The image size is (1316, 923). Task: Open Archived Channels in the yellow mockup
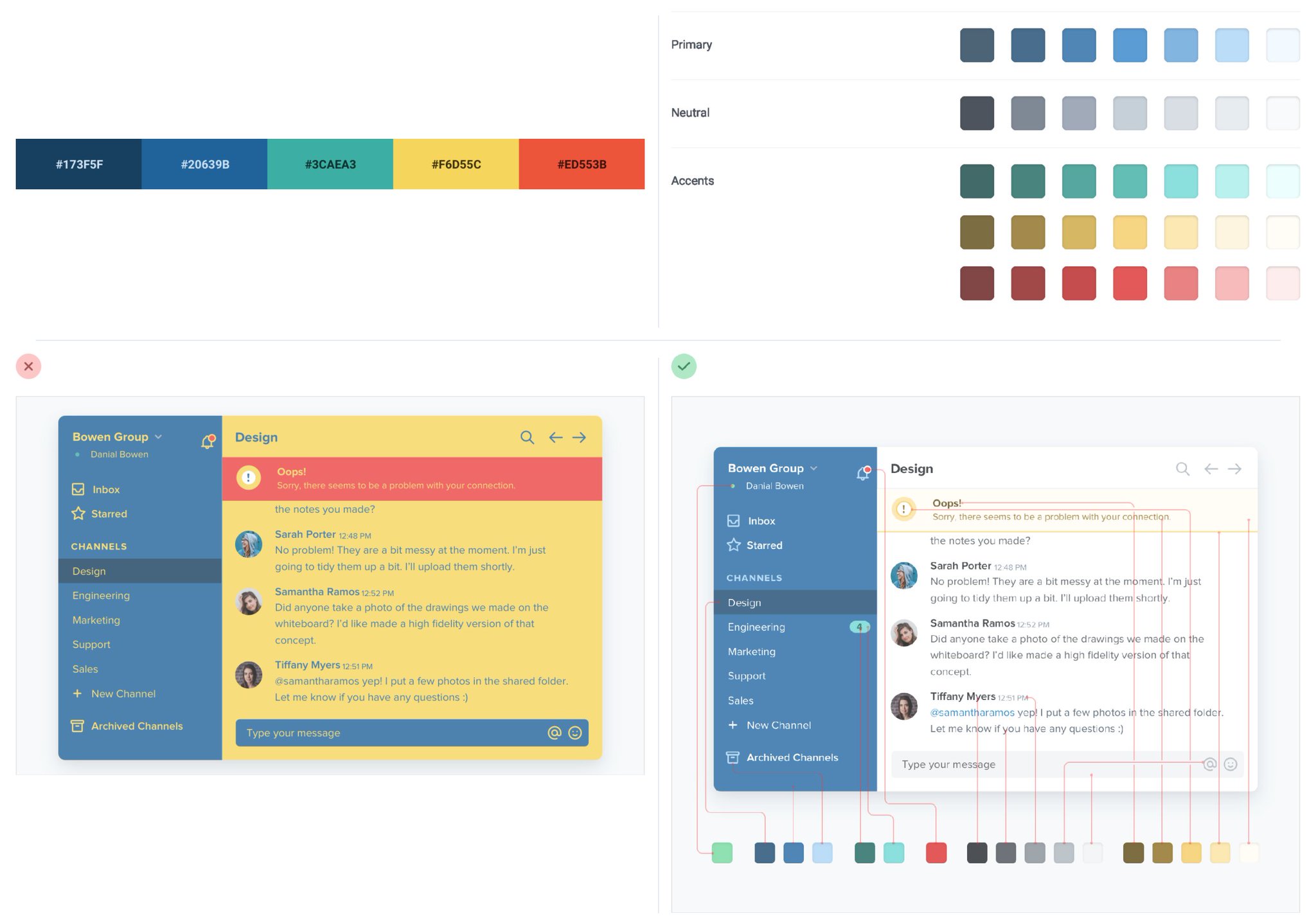tap(127, 726)
